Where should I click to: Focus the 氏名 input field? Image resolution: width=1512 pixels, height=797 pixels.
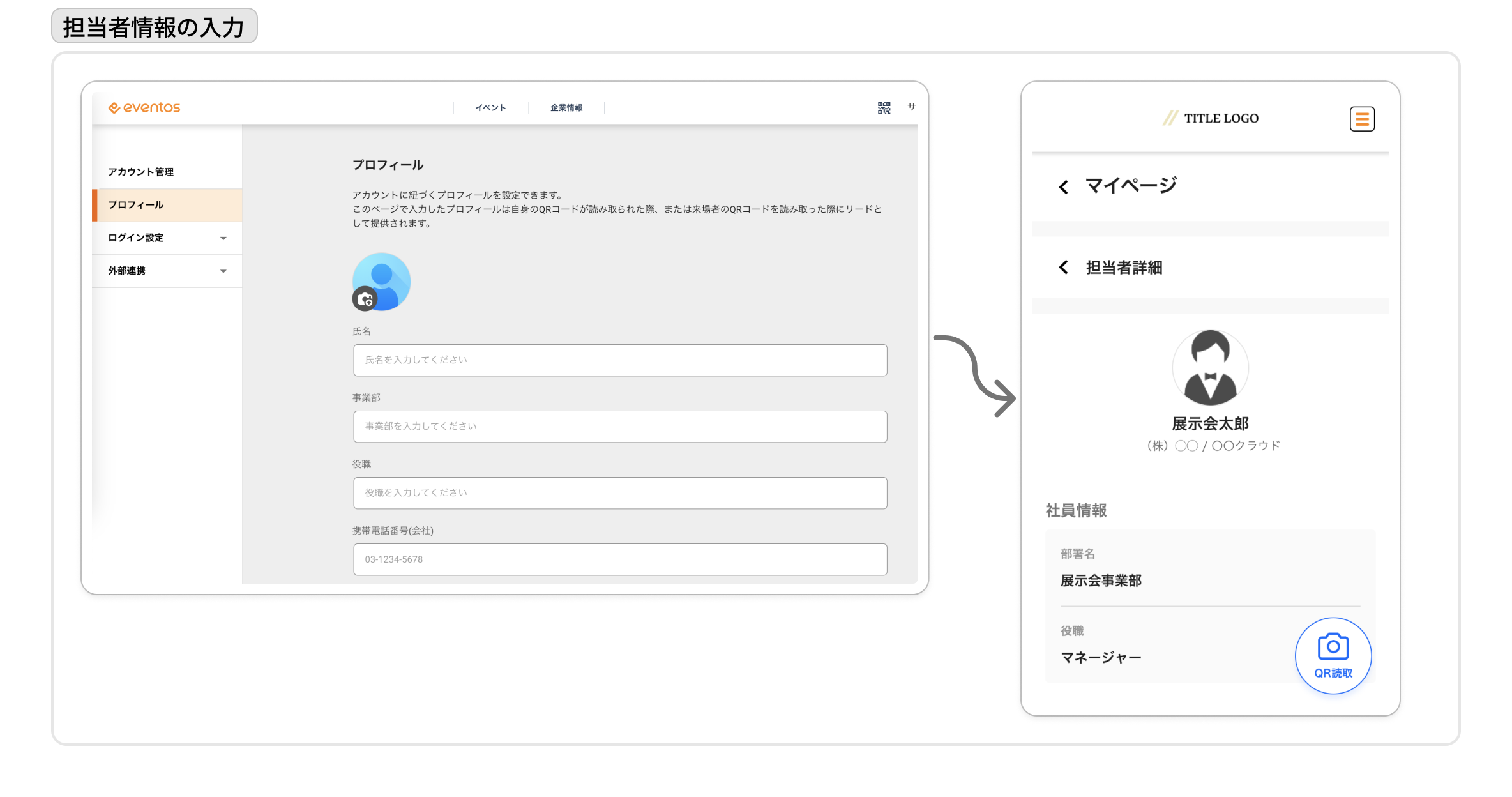620,360
